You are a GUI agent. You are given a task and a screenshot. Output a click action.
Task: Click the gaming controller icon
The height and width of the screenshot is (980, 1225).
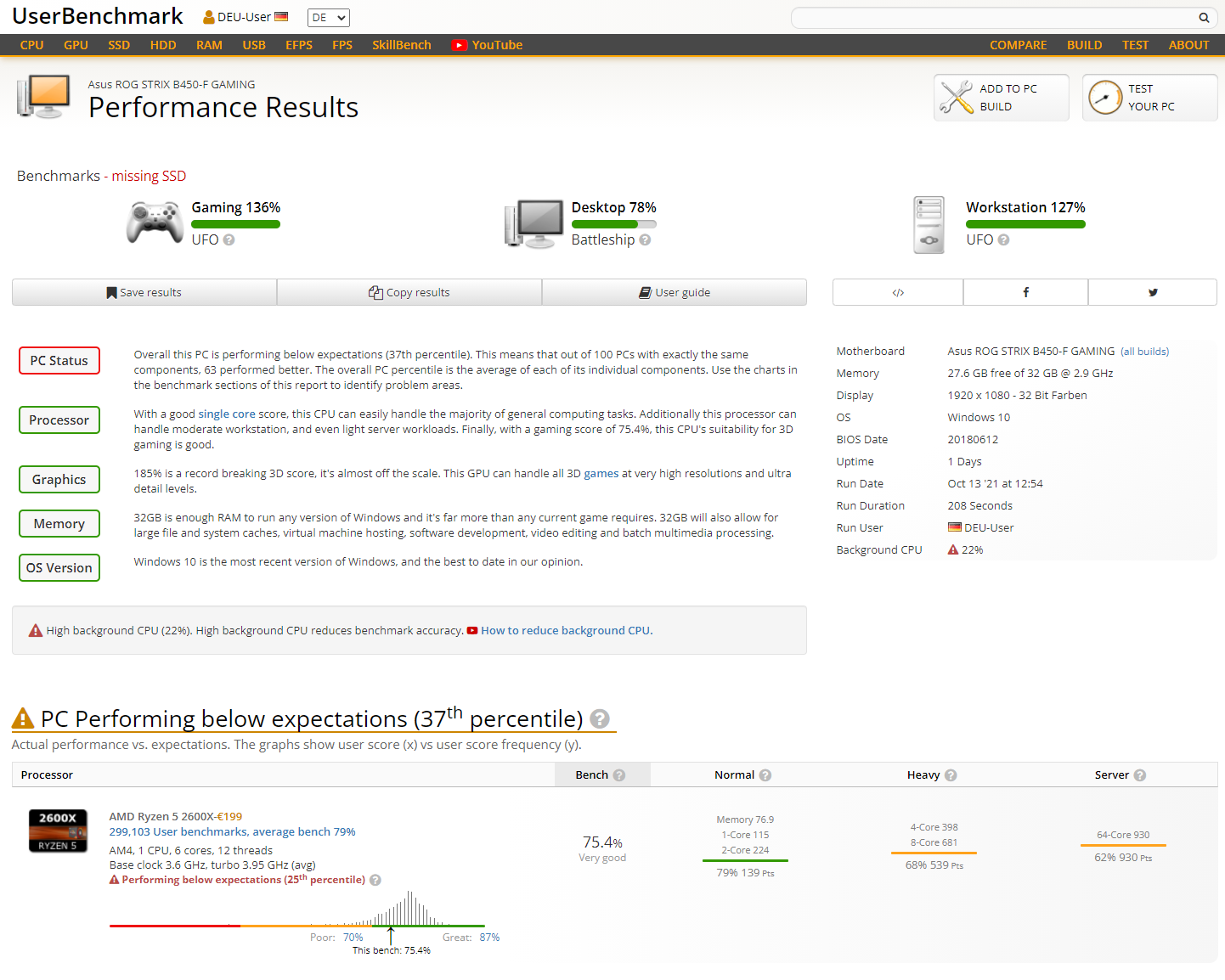155,222
